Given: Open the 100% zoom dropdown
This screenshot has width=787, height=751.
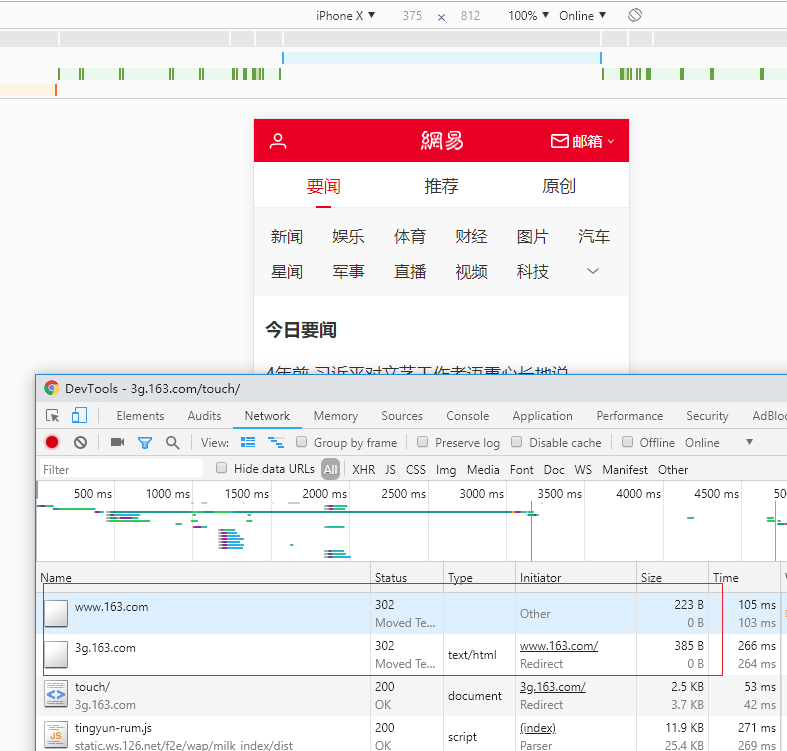Looking at the screenshot, I should click(x=529, y=16).
